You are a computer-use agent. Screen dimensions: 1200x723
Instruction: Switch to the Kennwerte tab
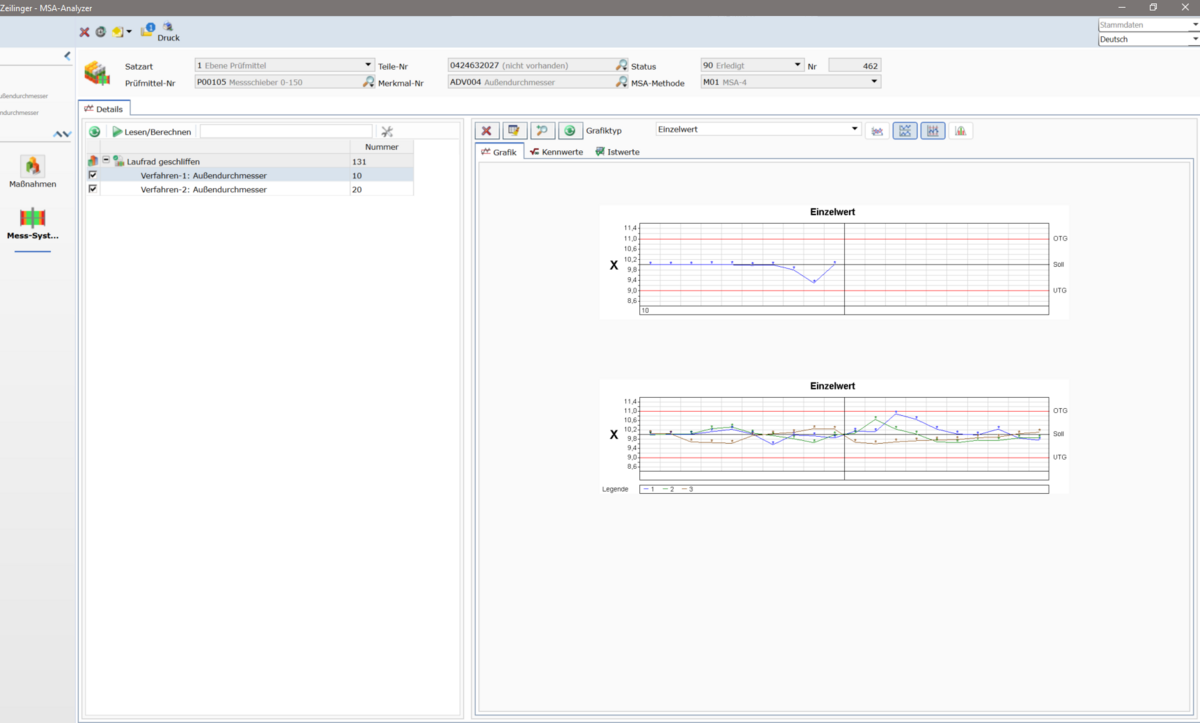(x=557, y=152)
